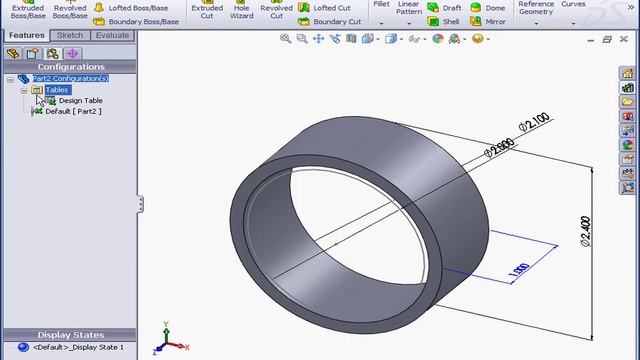Open the ConfigurationManager tab

point(53,53)
